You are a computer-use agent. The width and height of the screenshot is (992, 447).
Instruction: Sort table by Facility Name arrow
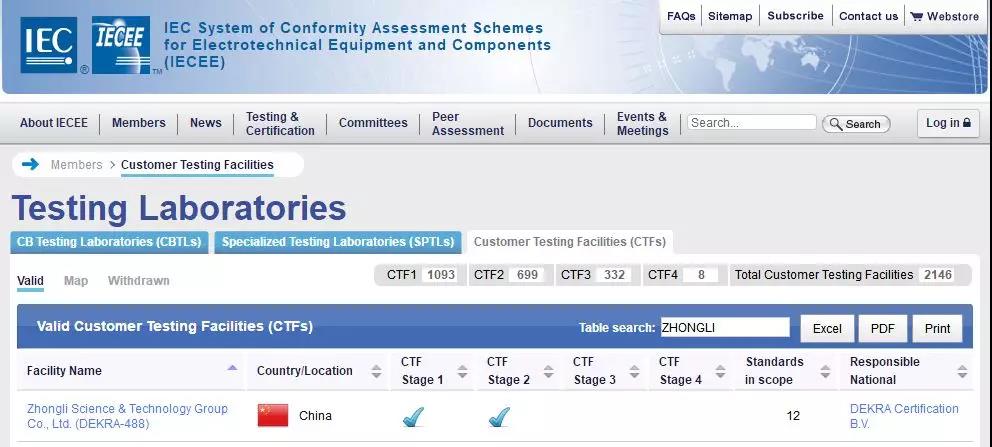(x=232, y=367)
